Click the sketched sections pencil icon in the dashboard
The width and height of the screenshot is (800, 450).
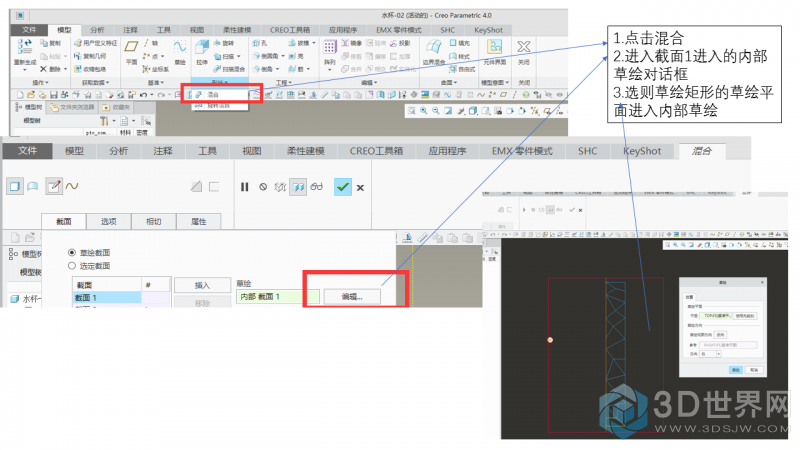(x=54, y=186)
